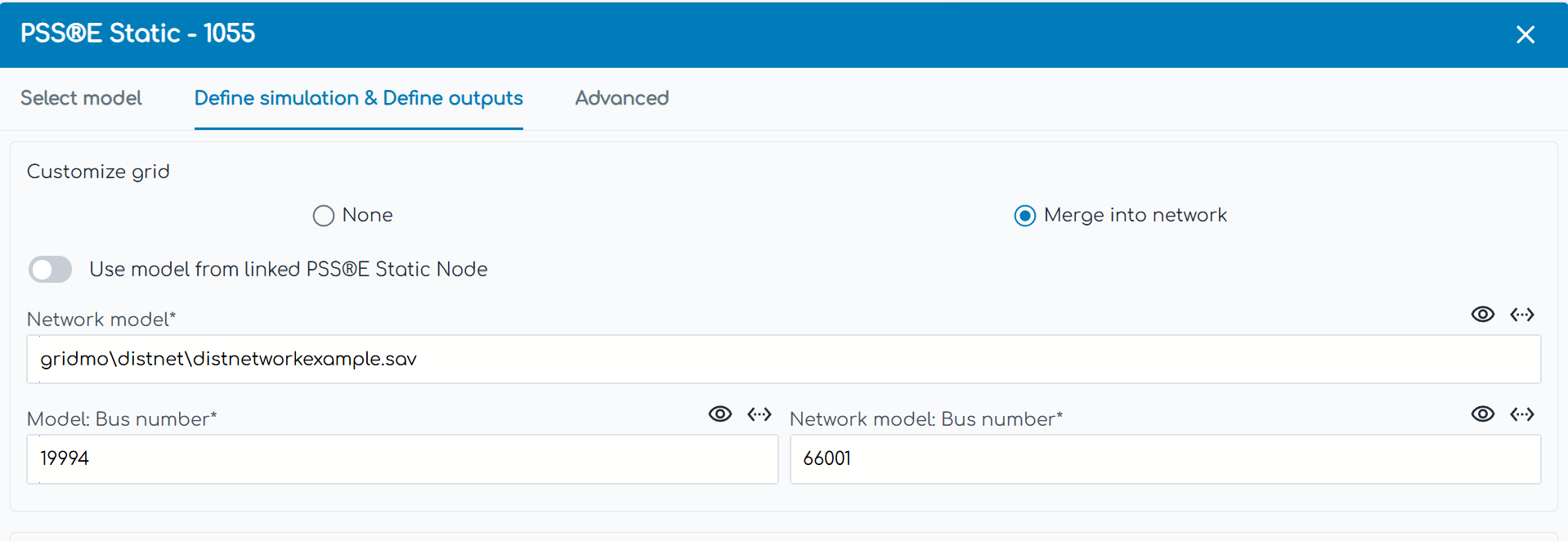
Task: Click the Network model: Bus number field 66001
Action: (x=1165, y=459)
